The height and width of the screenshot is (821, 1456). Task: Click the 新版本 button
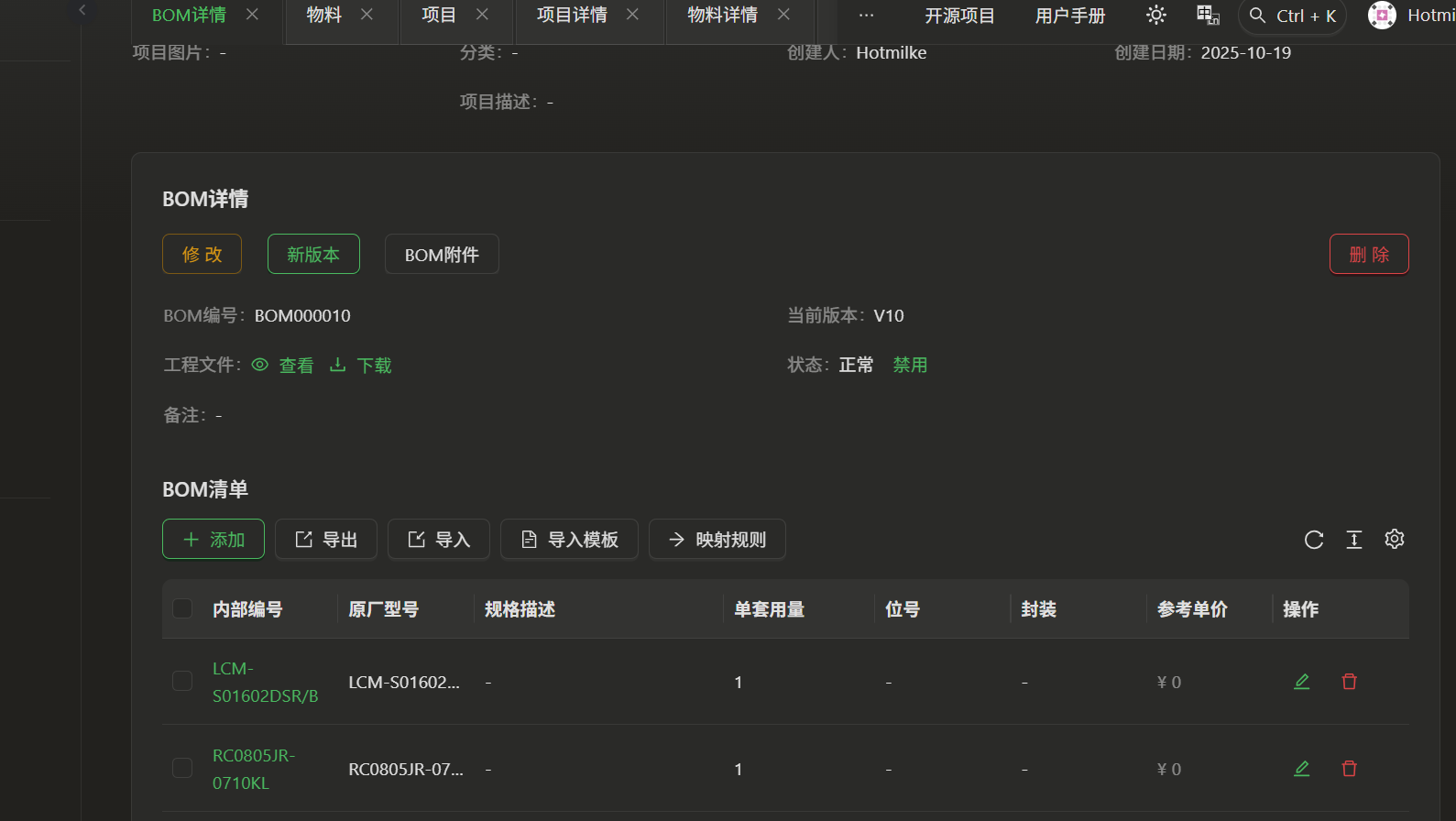(x=313, y=255)
